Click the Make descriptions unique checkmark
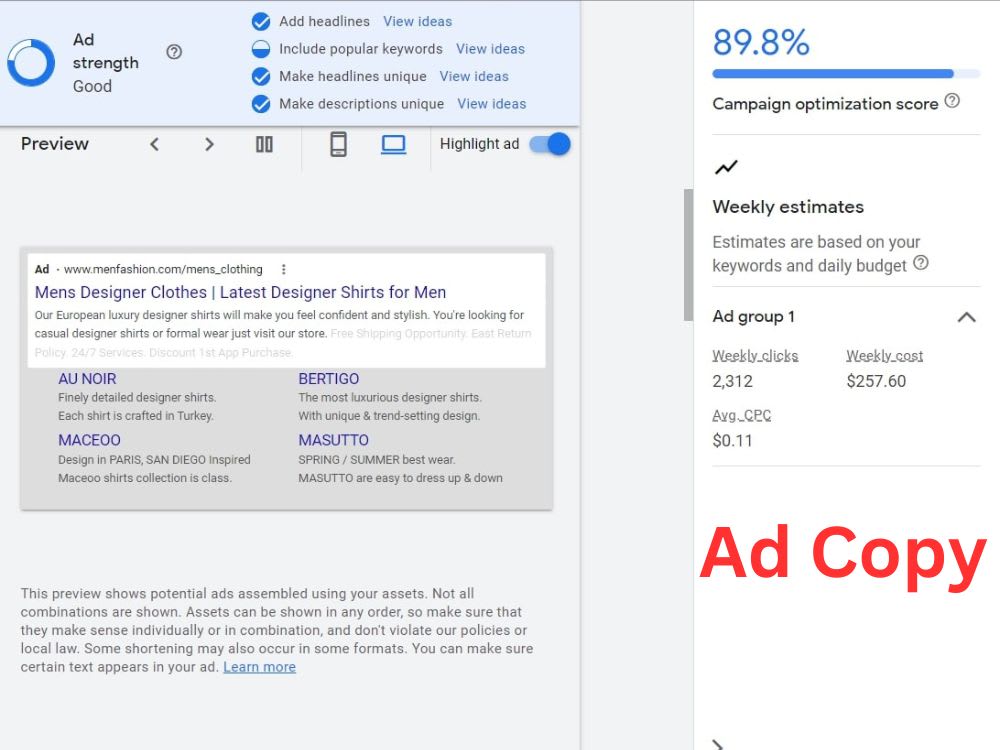This screenshot has height=750, width=1000. click(x=261, y=104)
